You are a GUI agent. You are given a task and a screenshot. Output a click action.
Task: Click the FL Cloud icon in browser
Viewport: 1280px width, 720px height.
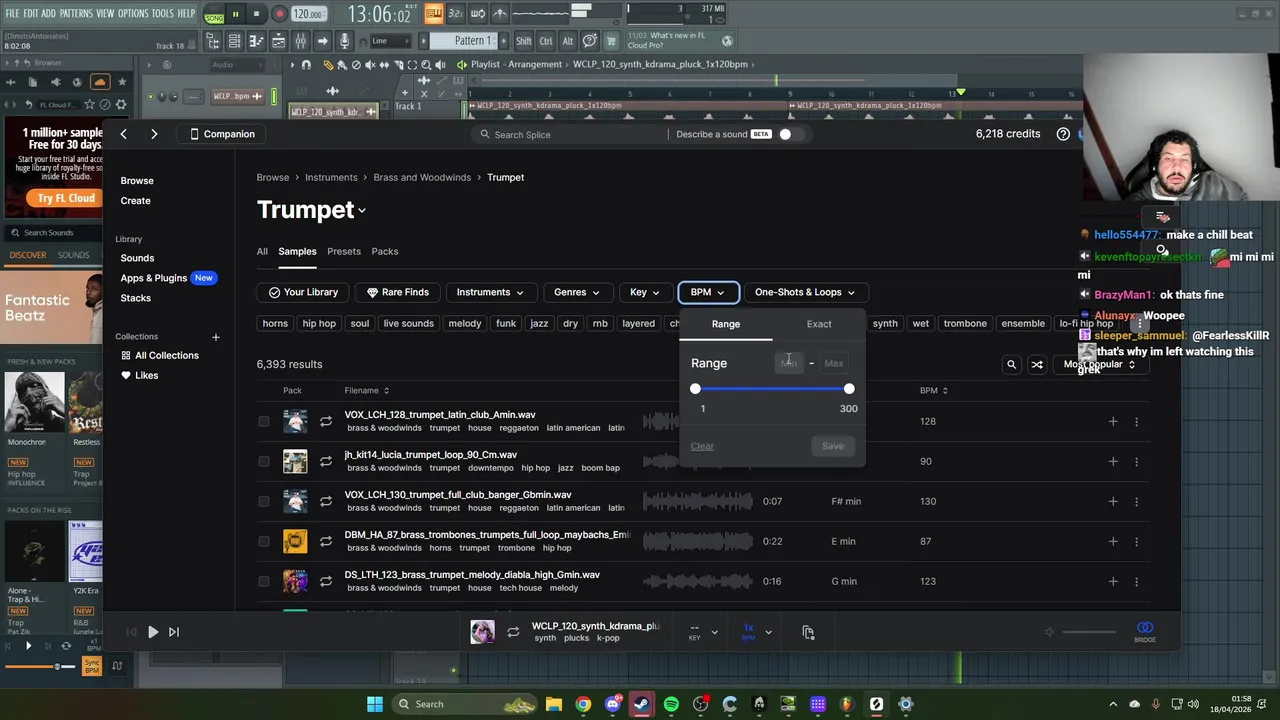(x=99, y=82)
